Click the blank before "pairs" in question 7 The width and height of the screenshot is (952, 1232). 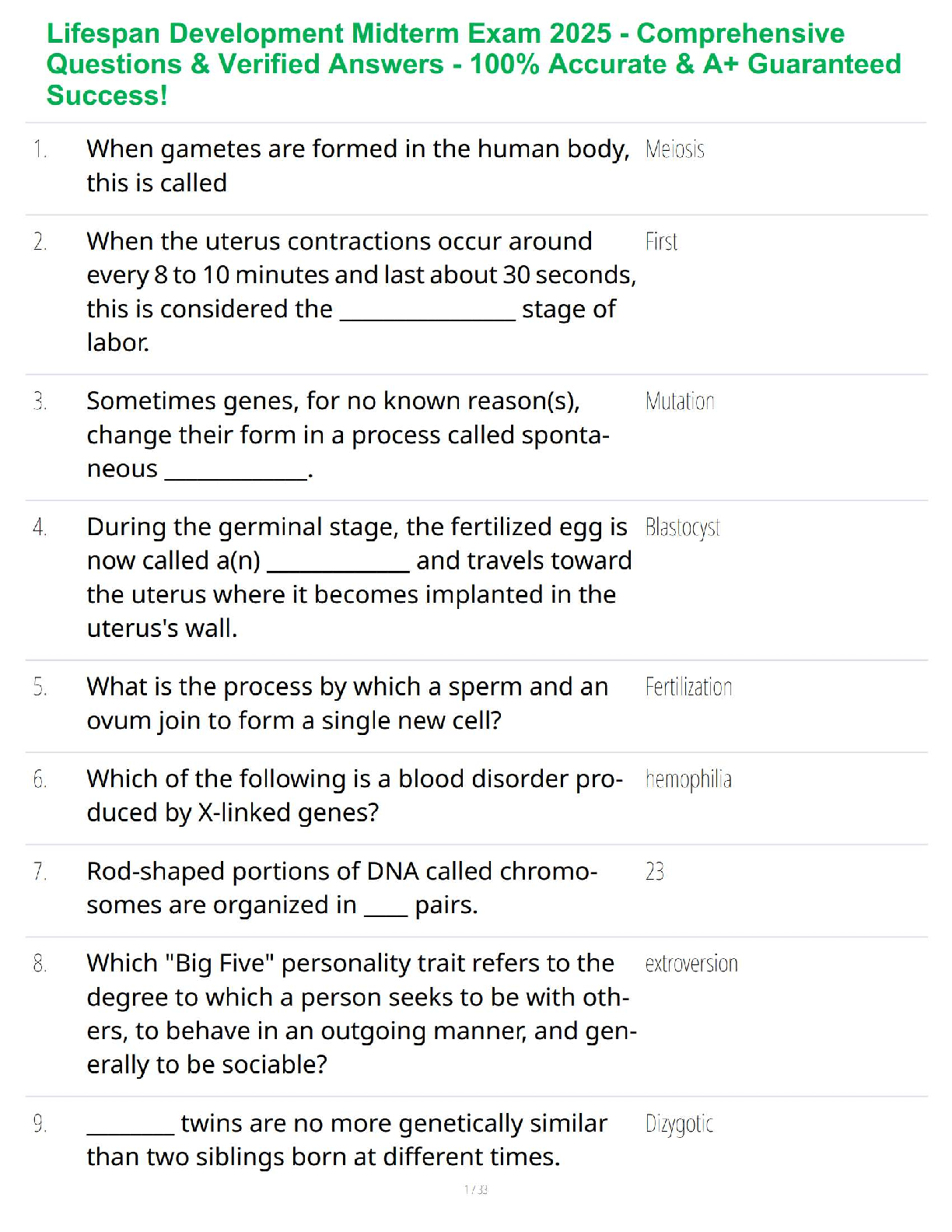coord(386,911)
